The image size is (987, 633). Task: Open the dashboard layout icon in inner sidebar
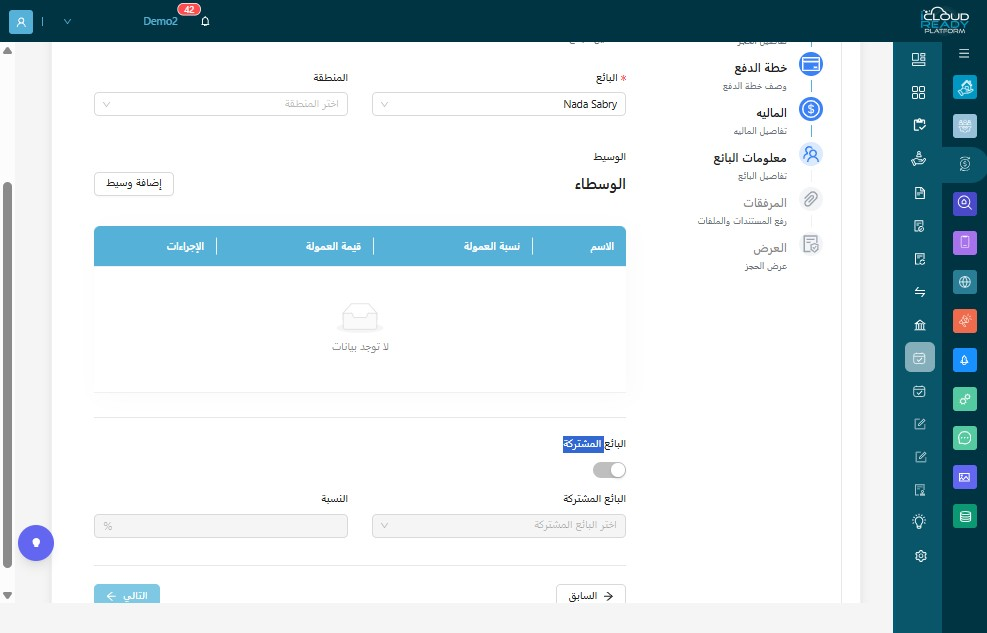pyautogui.click(x=919, y=59)
